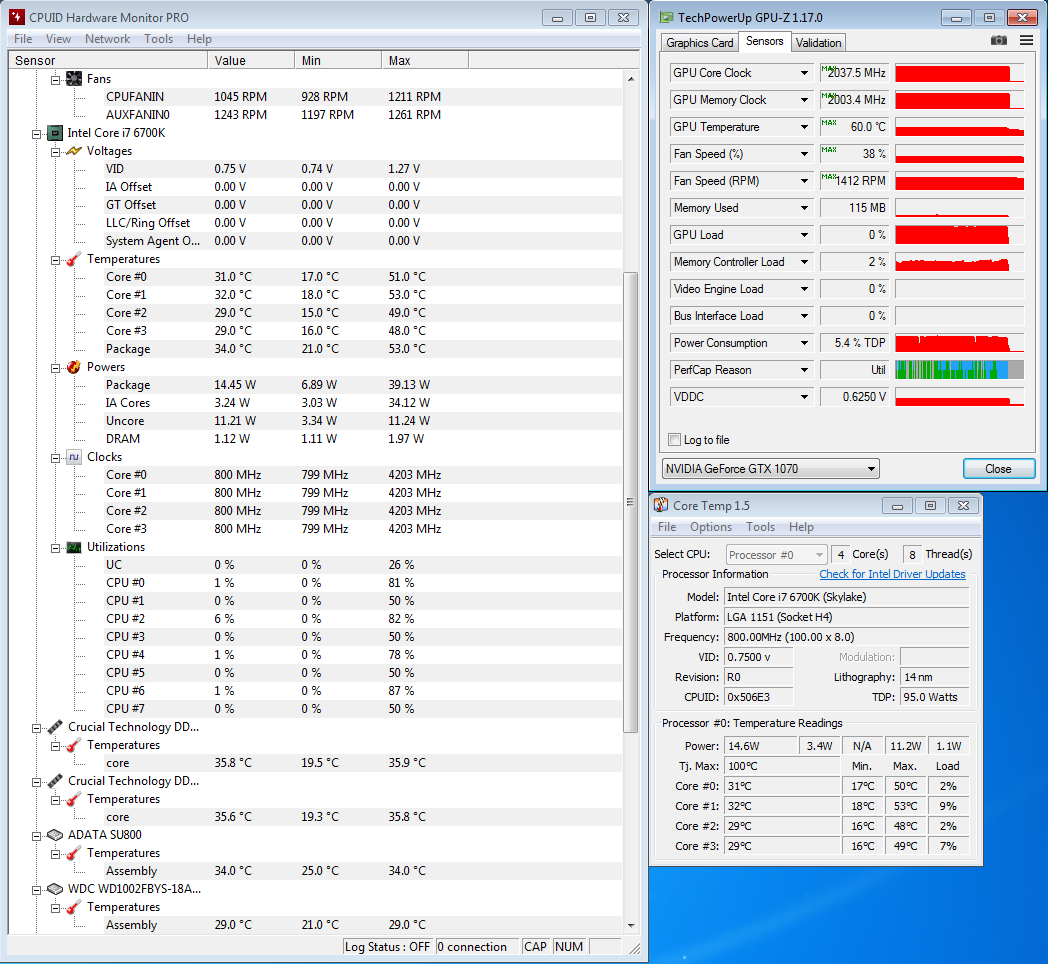Open Core Temp Options menu

click(x=711, y=527)
